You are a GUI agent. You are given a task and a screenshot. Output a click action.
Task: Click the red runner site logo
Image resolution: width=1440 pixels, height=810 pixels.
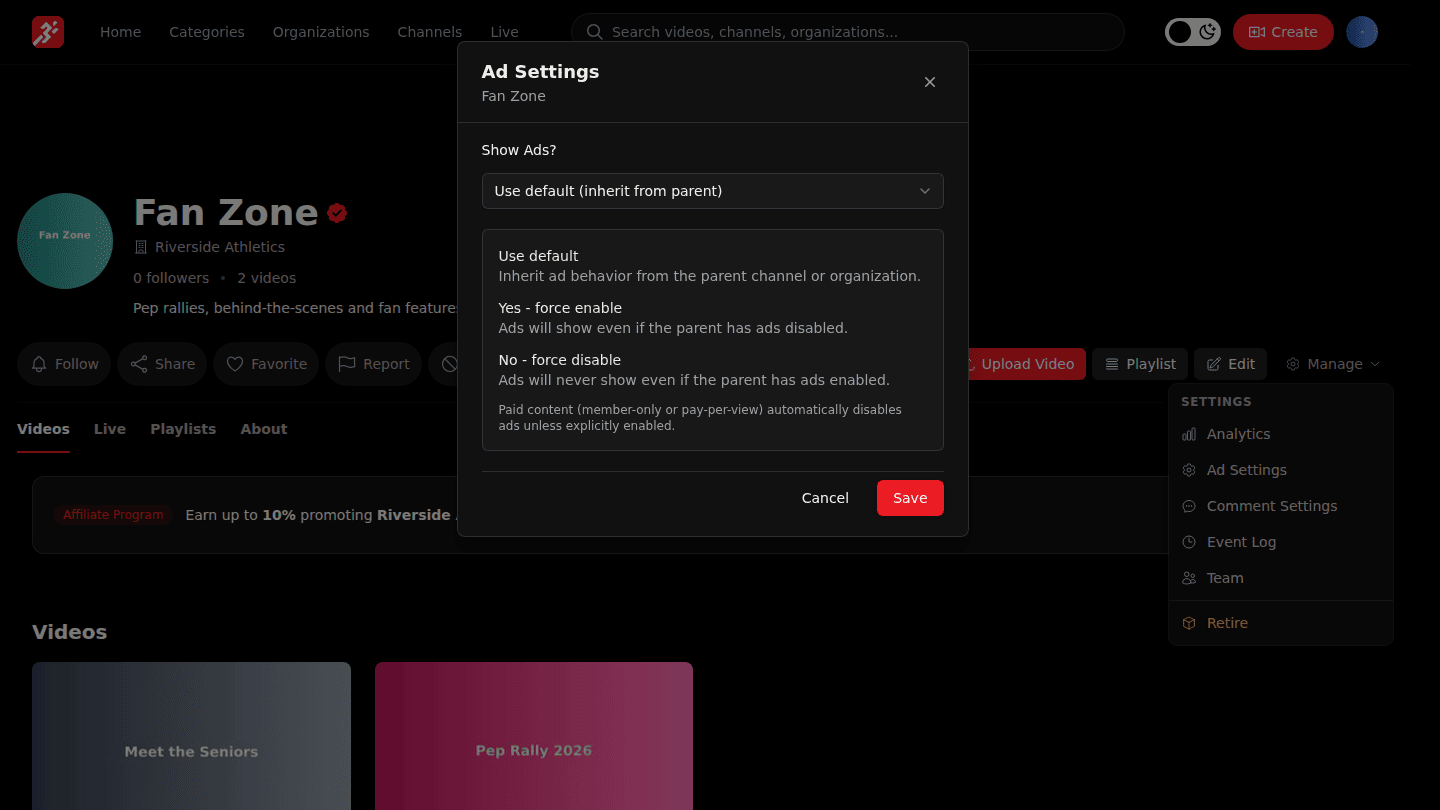tap(48, 32)
